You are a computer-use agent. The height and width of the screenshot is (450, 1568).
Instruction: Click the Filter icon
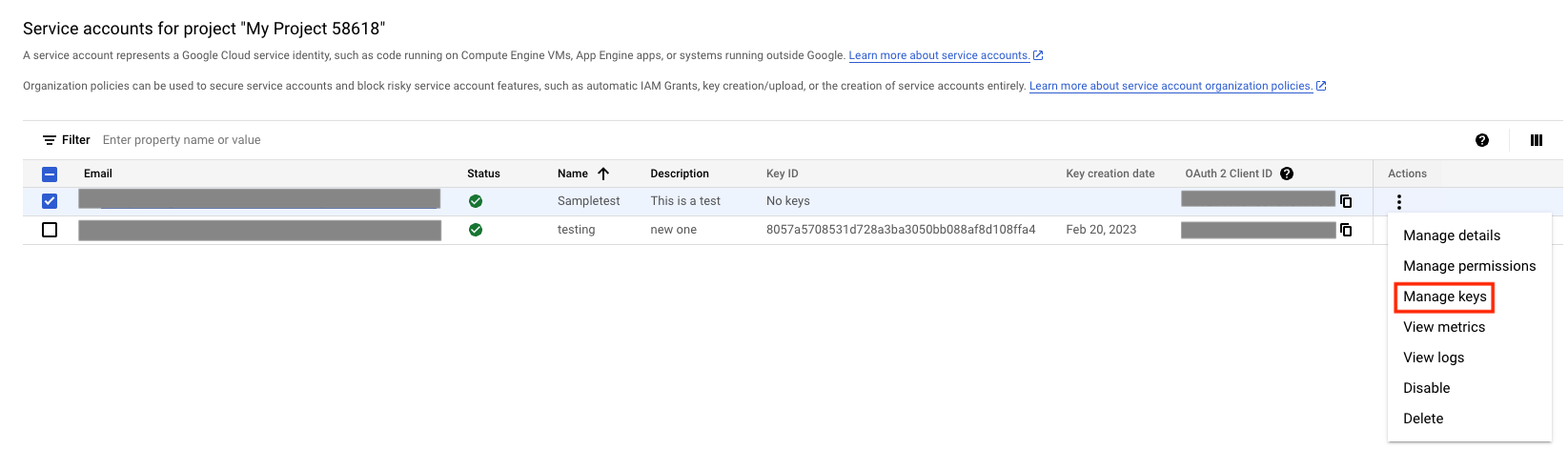(50, 140)
